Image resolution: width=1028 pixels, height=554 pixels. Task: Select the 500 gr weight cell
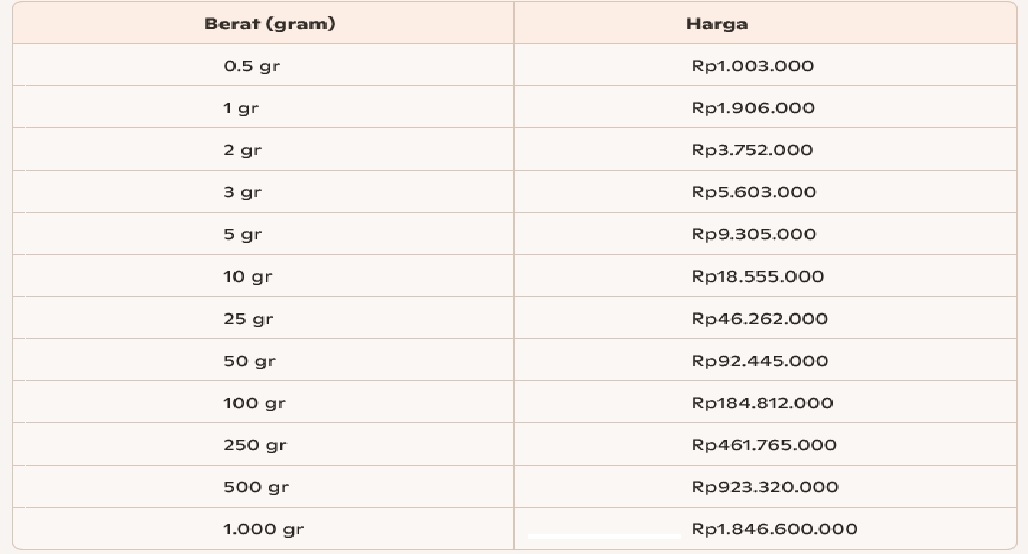click(x=255, y=487)
